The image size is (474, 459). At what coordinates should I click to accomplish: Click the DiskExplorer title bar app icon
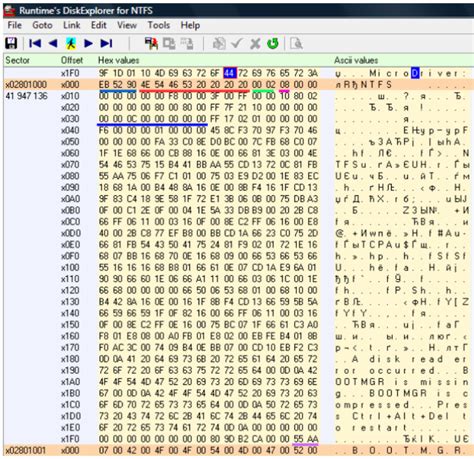pyautogui.click(x=9, y=11)
